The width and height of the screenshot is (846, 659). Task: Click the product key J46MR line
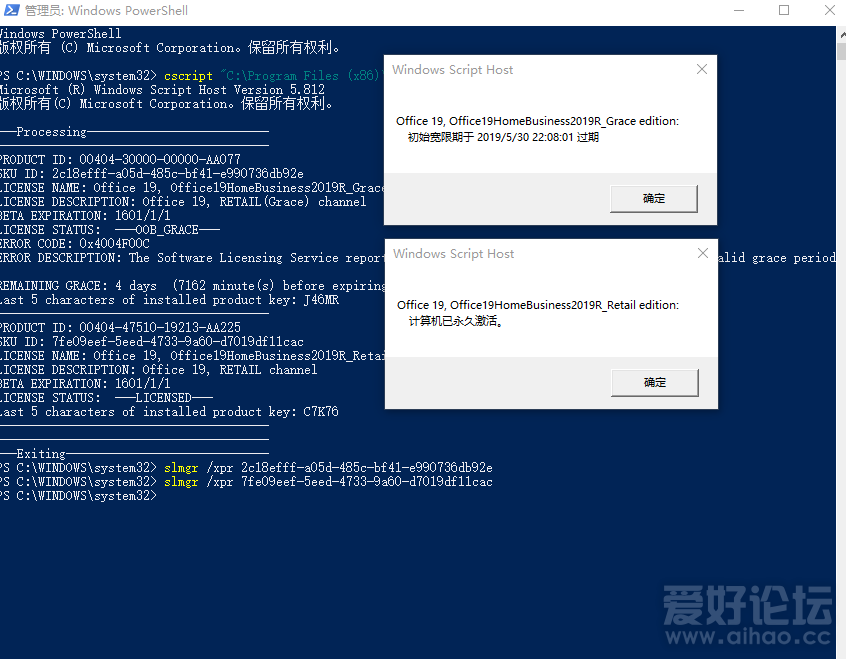pos(169,300)
